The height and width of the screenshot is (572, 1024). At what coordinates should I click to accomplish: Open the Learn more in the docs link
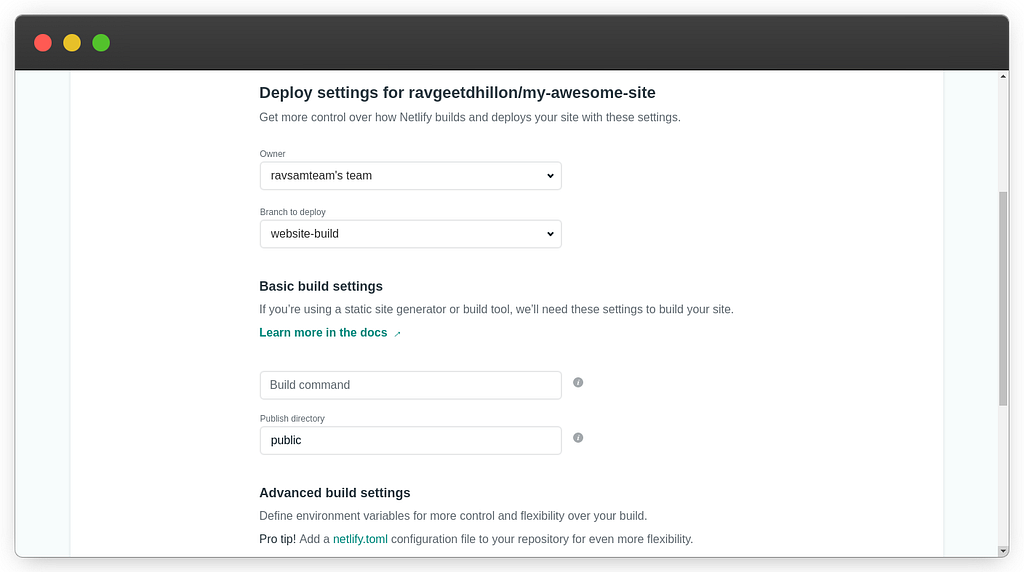[x=323, y=333]
